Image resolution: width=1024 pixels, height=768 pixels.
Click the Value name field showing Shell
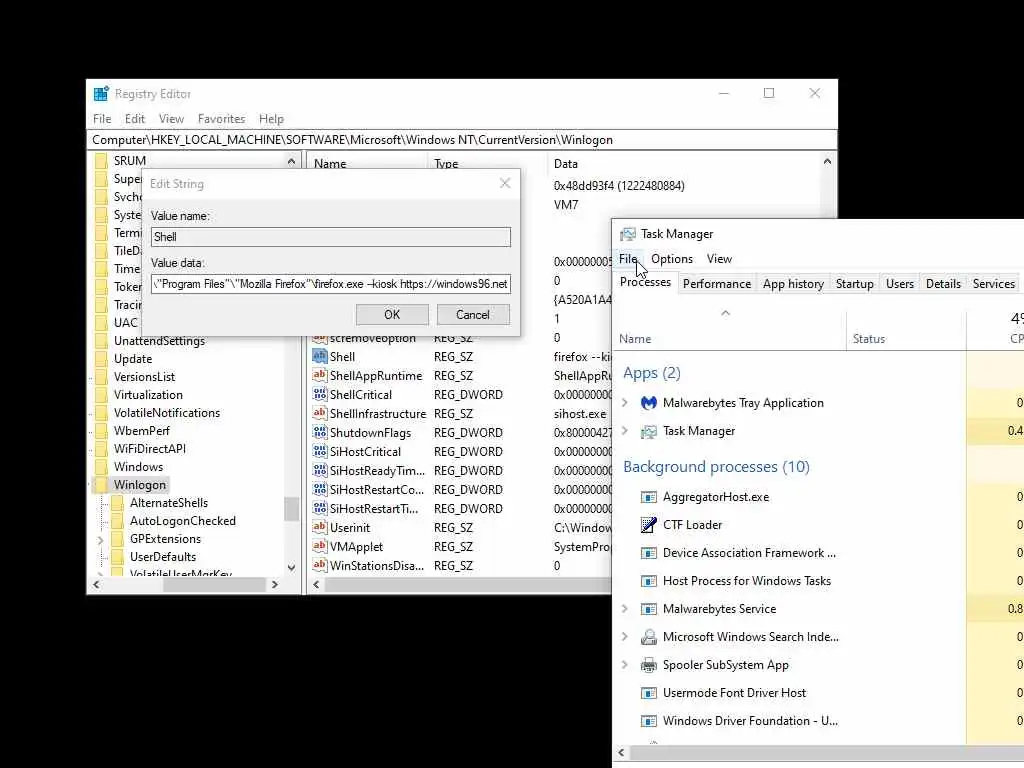[x=330, y=237]
